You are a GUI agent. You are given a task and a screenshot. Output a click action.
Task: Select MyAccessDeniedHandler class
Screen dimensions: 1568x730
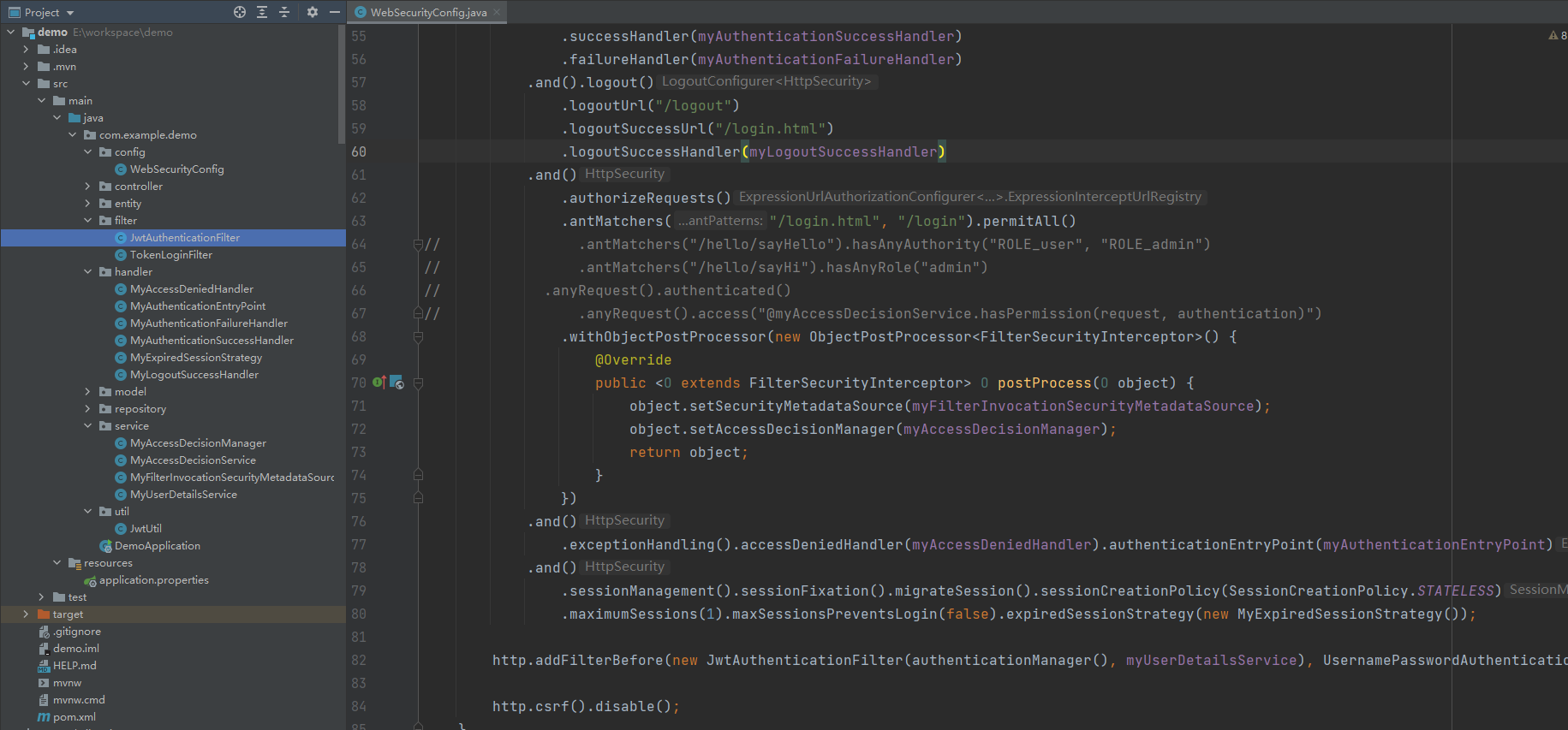point(191,288)
